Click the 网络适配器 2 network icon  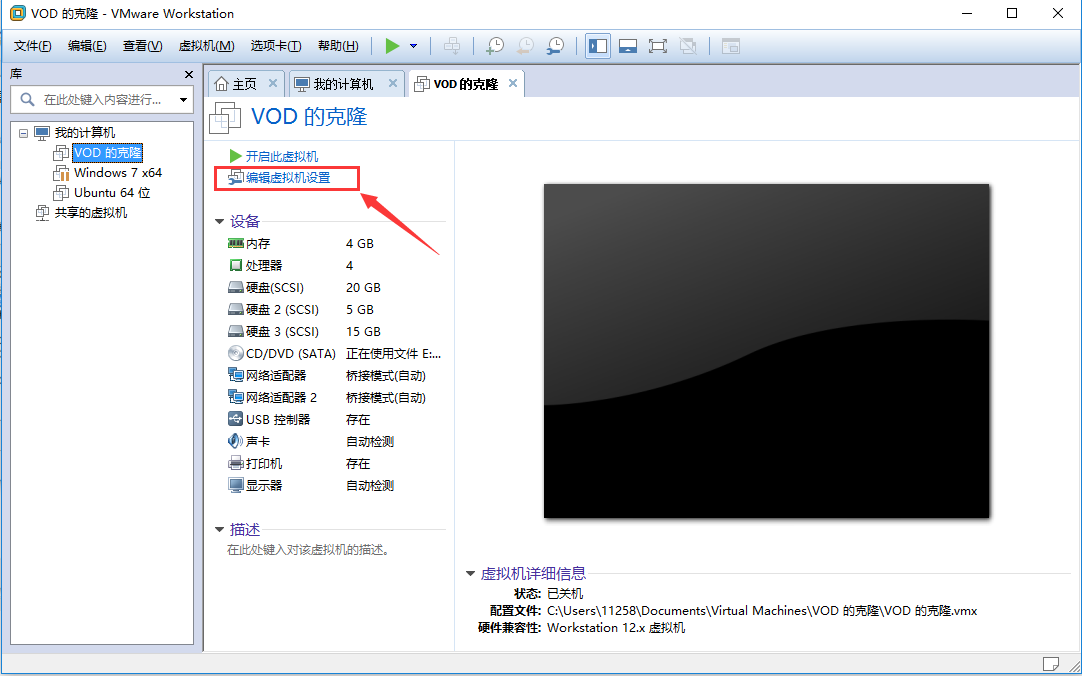pyautogui.click(x=235, y=397)
